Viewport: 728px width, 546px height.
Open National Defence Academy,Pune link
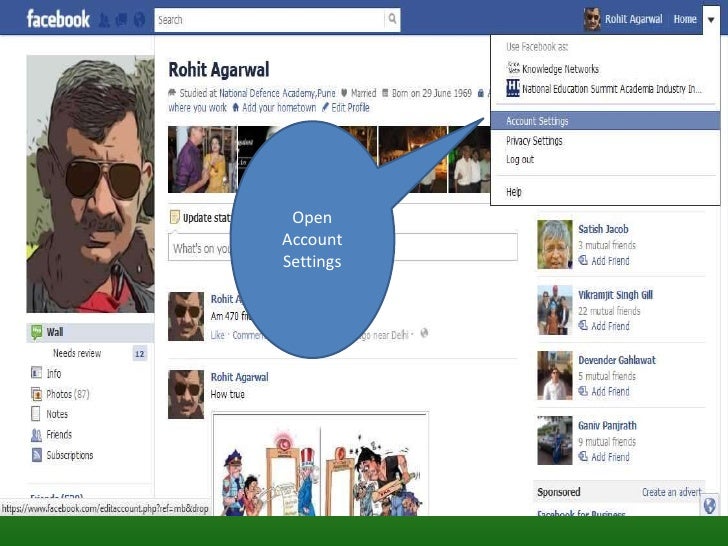277,93
